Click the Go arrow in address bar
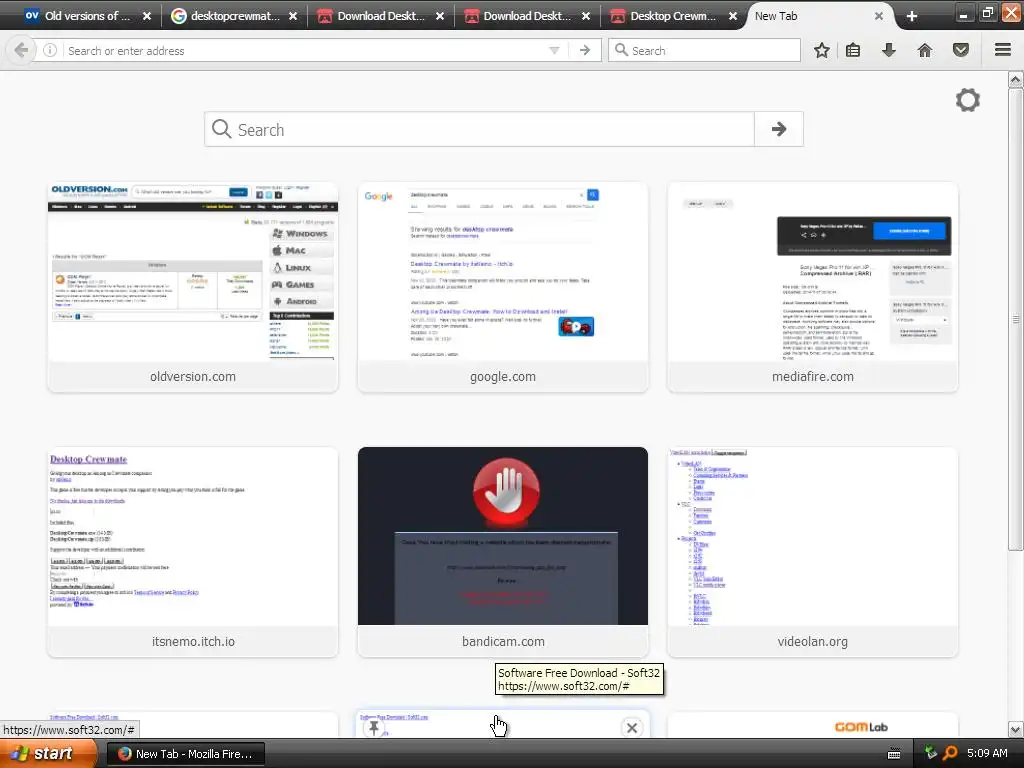Screen dimensions: 1024x768 click(x=585, y=50)
